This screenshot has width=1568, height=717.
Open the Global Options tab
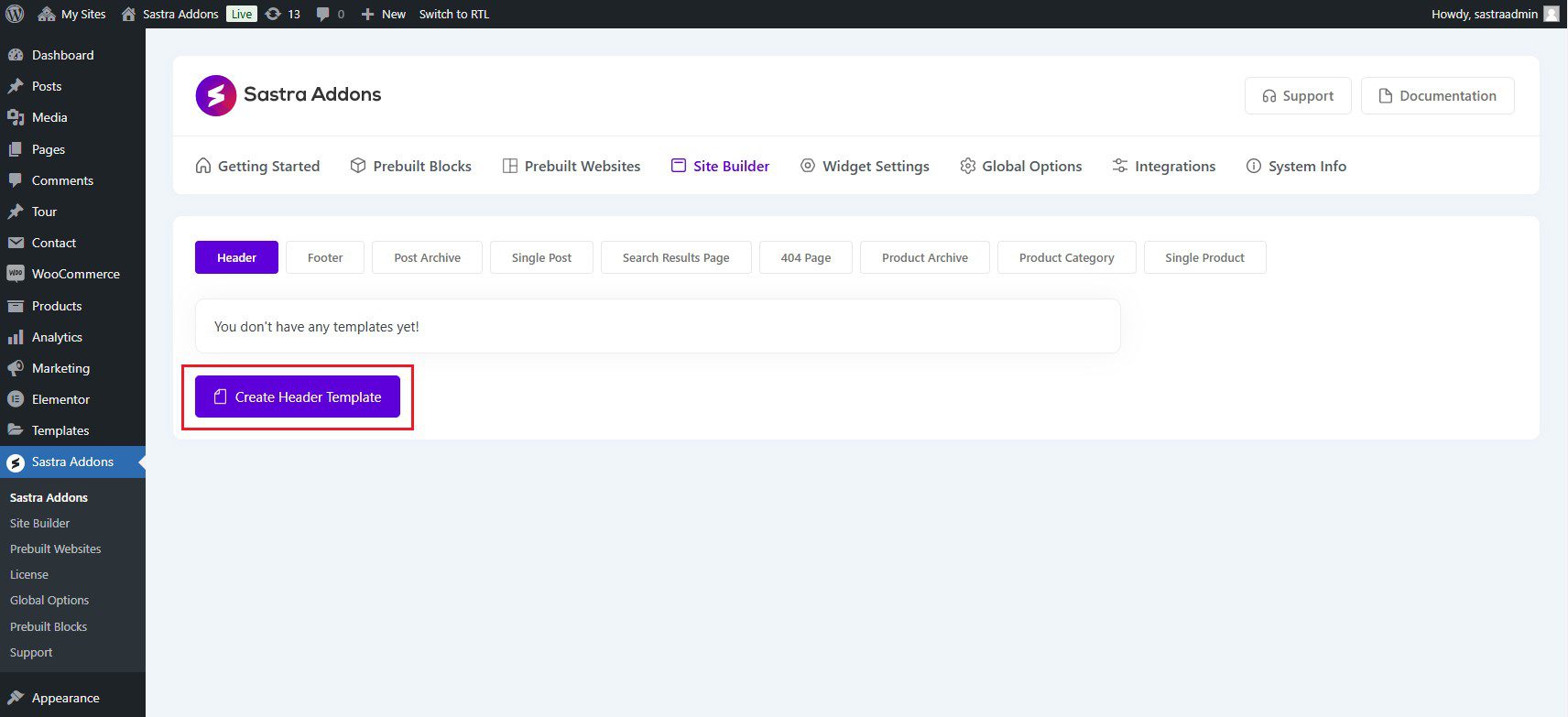tap(1021, 166)
